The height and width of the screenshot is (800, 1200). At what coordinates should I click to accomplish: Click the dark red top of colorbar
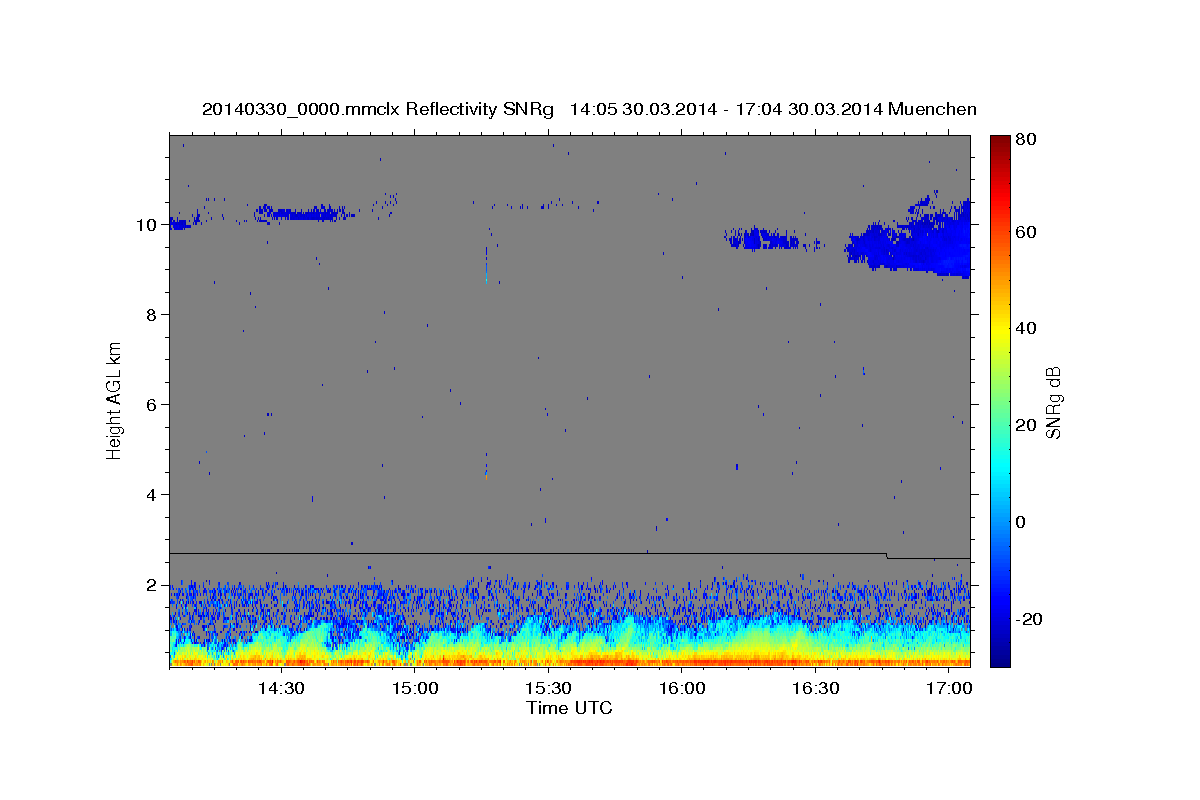pos(1000,143)
